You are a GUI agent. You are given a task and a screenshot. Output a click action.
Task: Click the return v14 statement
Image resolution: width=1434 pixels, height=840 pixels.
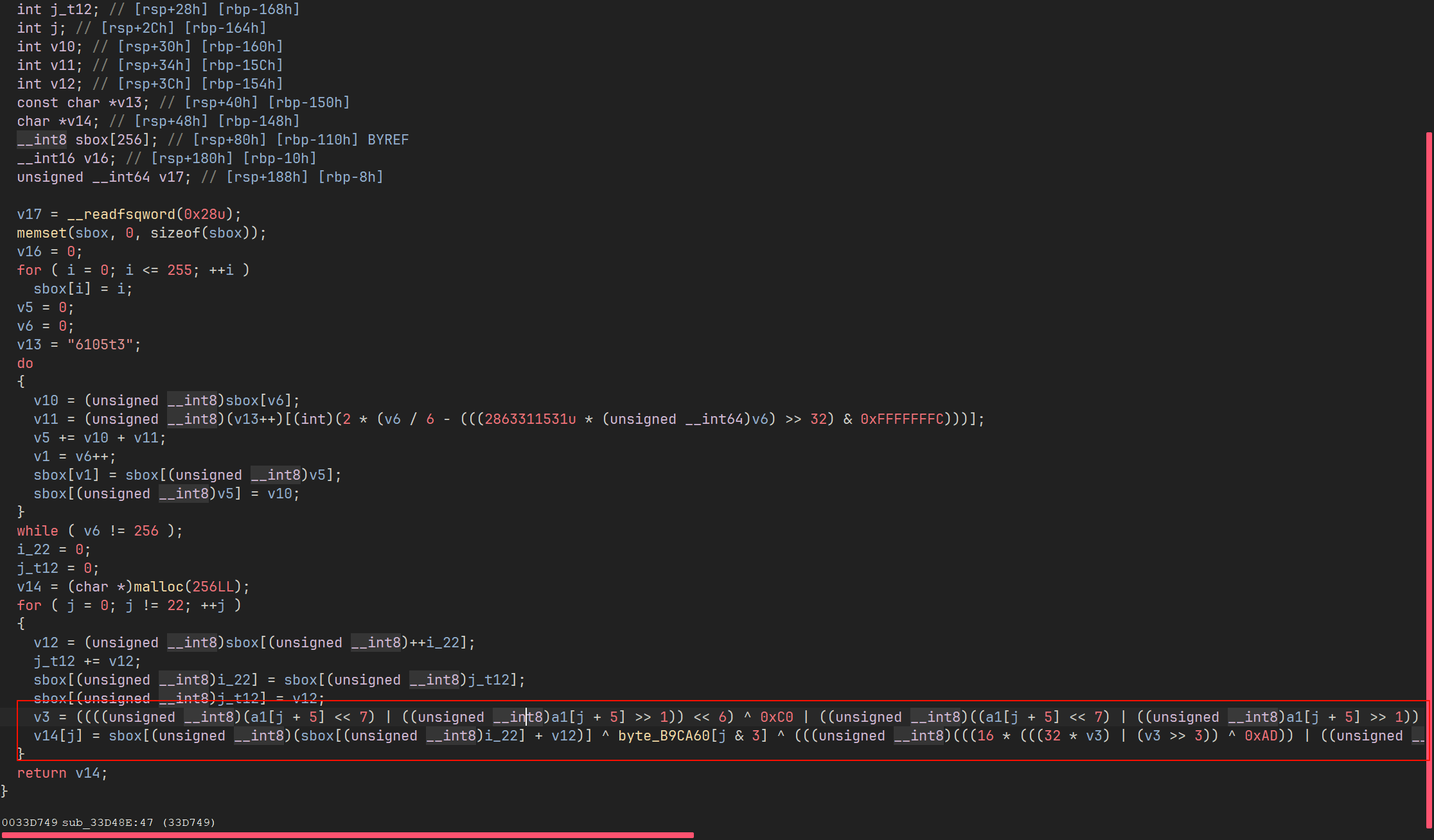pyautogui.click(x=61, y=773)
